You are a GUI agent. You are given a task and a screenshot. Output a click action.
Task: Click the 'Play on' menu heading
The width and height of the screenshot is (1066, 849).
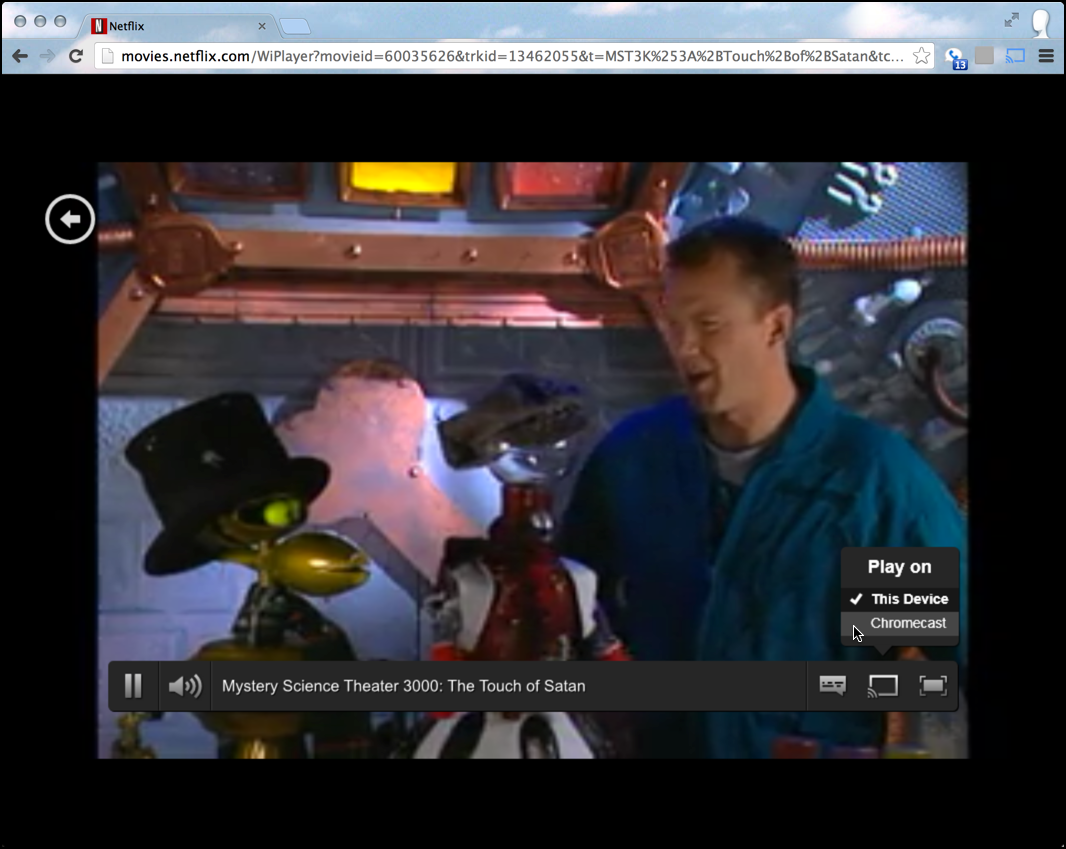(x=899, y=567)
